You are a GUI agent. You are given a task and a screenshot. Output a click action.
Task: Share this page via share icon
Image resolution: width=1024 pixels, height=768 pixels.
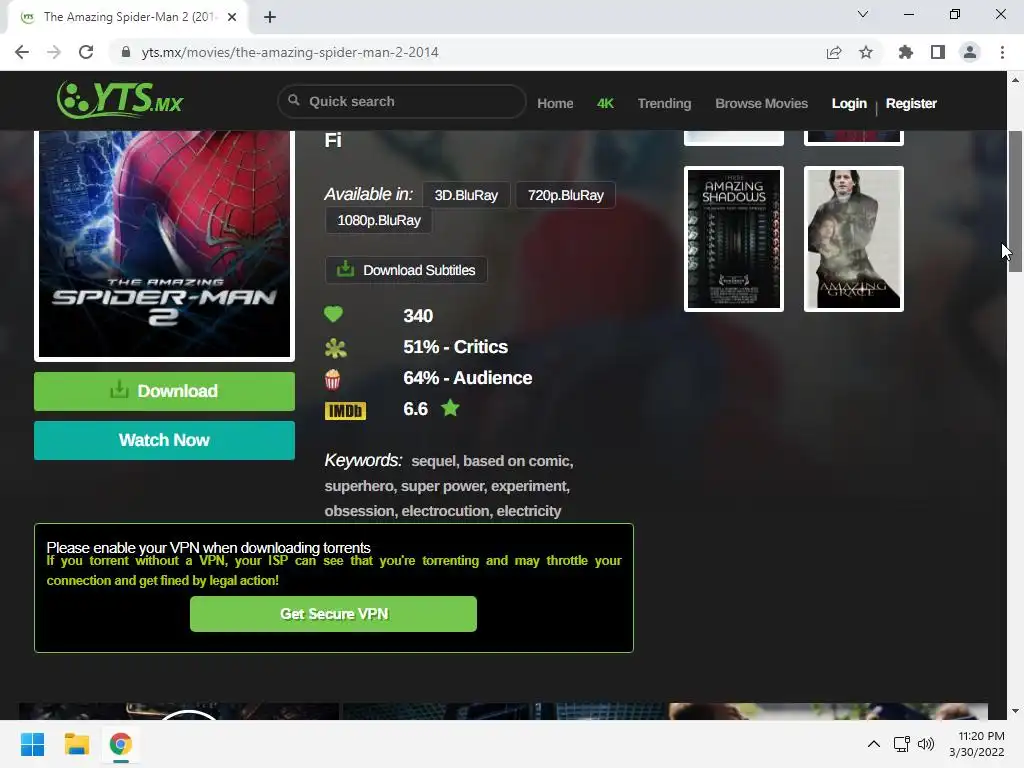tap(834, 52)
